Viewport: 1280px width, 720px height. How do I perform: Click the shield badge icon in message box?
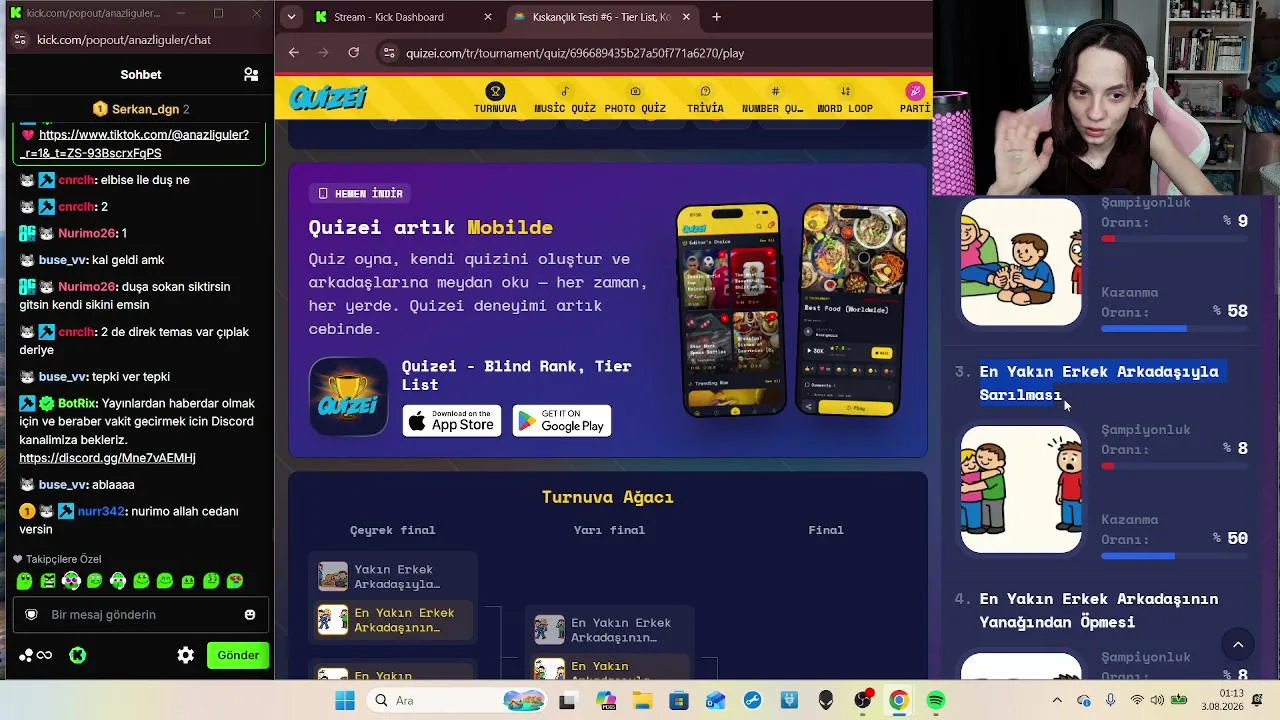point(31,615)
